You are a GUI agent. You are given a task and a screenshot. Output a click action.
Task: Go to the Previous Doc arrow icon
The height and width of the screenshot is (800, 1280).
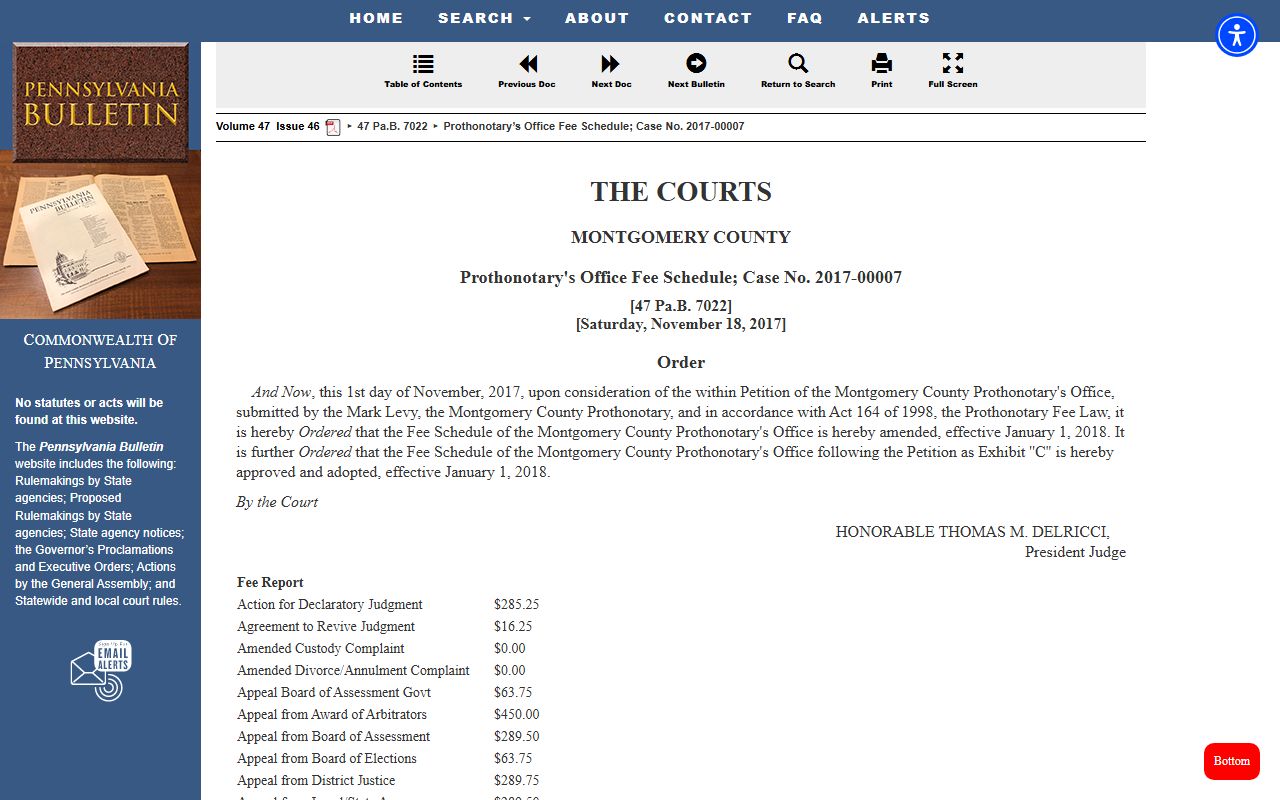(527, 64)
